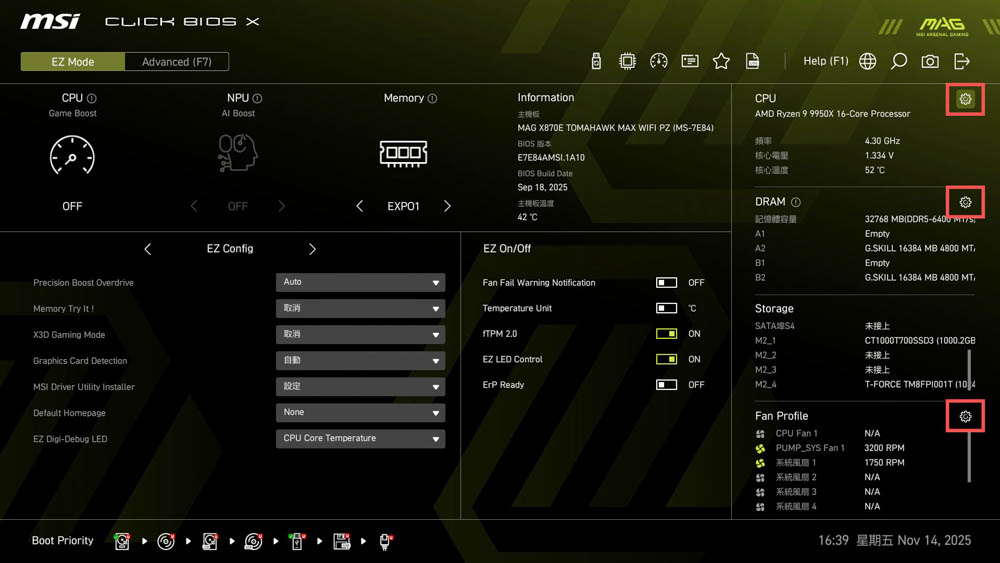Open the Default Homepage dropdown
Viewport: 1000px width, 563px height.
(x=360, y=412)
